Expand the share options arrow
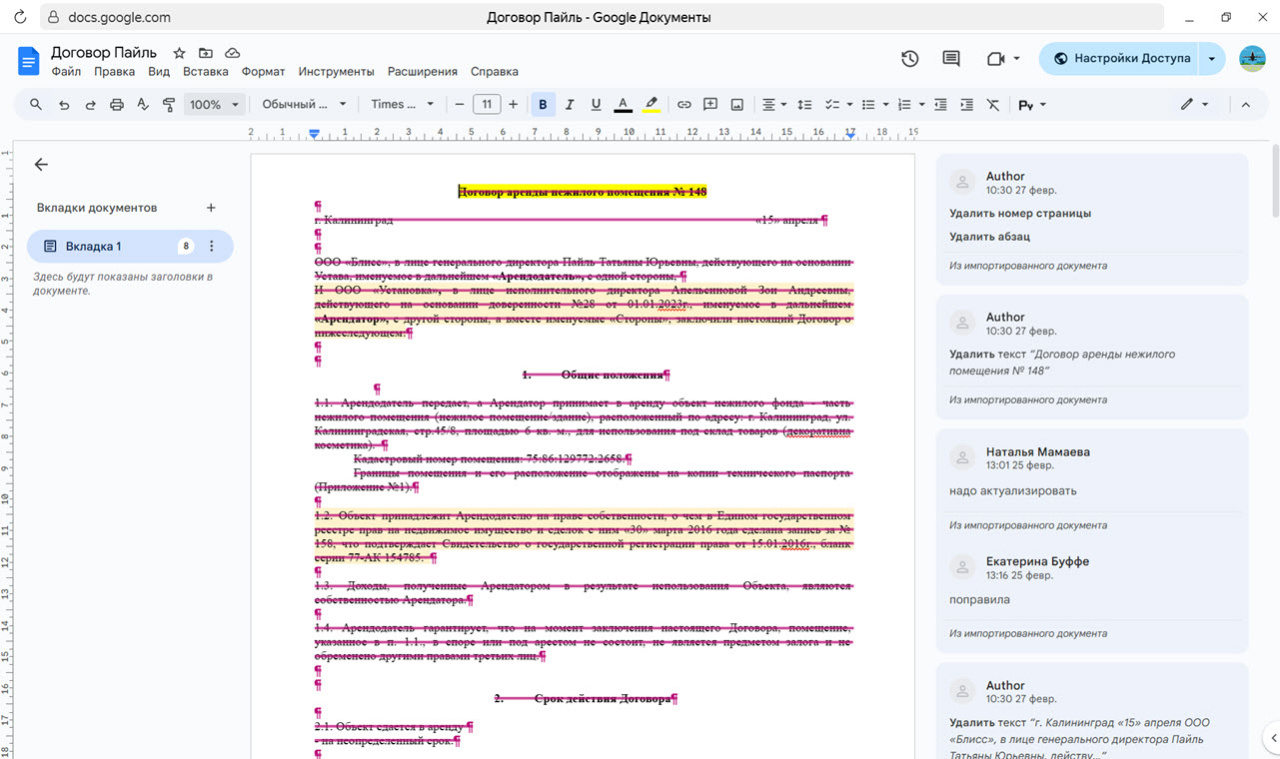 [1212, 59]
